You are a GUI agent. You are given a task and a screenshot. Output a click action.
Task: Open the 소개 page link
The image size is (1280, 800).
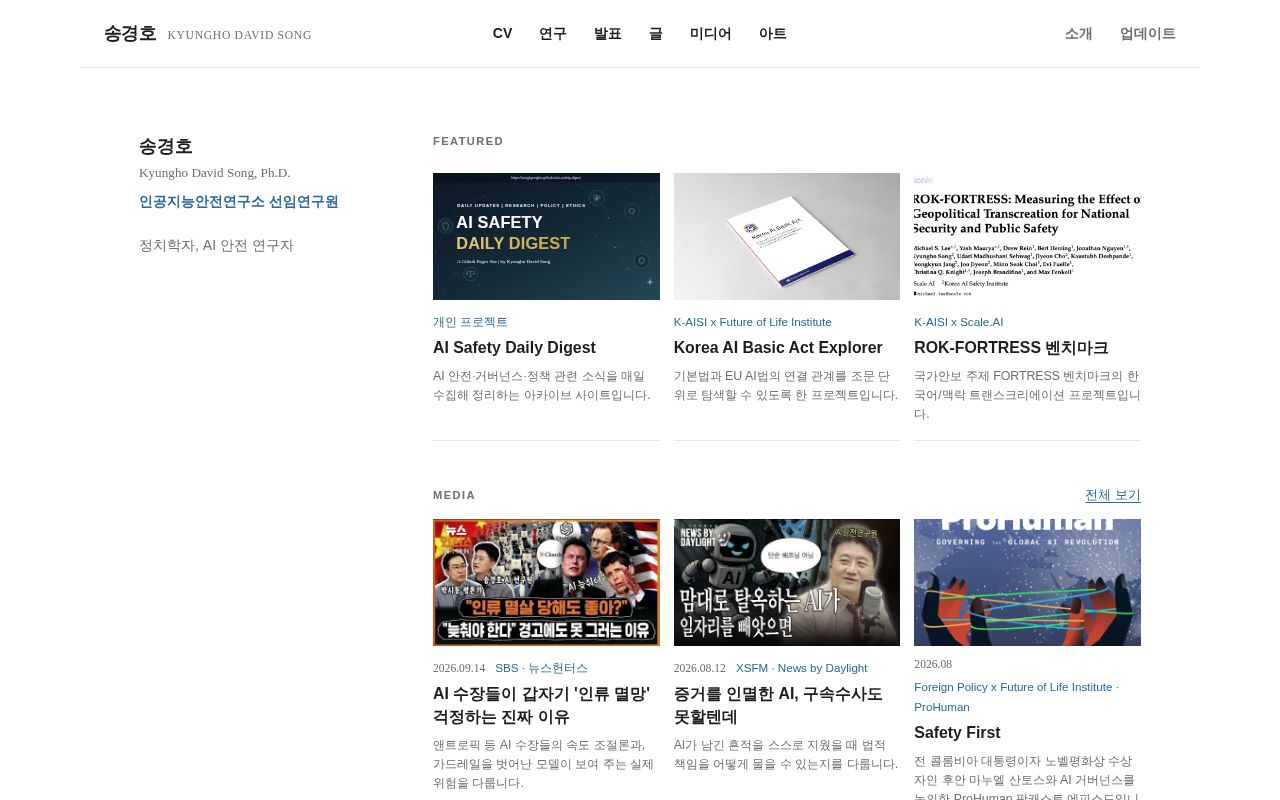click(1079, 34)
